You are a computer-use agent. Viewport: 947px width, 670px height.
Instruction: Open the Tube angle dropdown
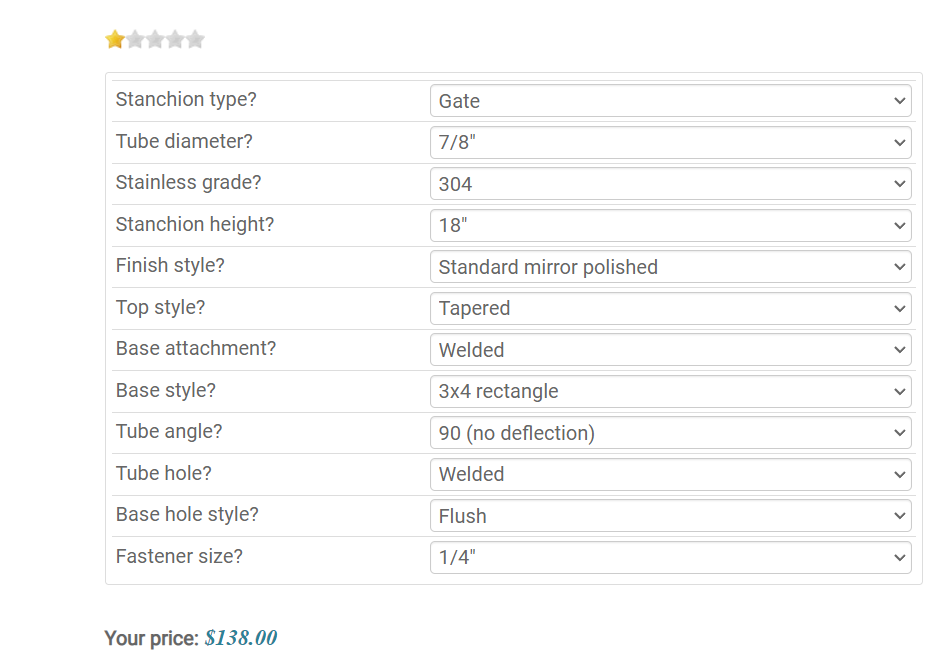670,433
